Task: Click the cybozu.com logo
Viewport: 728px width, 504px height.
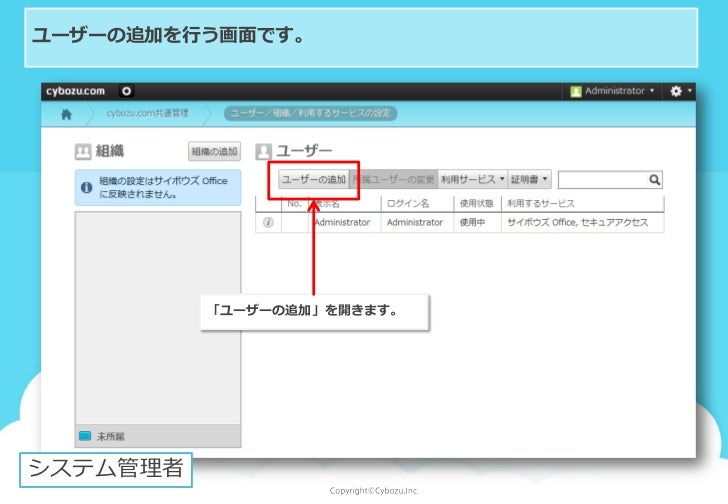Action: 75,91
